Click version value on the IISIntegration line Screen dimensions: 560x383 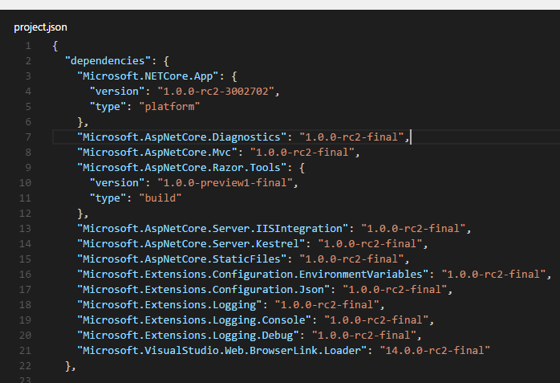tap(414, 229)
